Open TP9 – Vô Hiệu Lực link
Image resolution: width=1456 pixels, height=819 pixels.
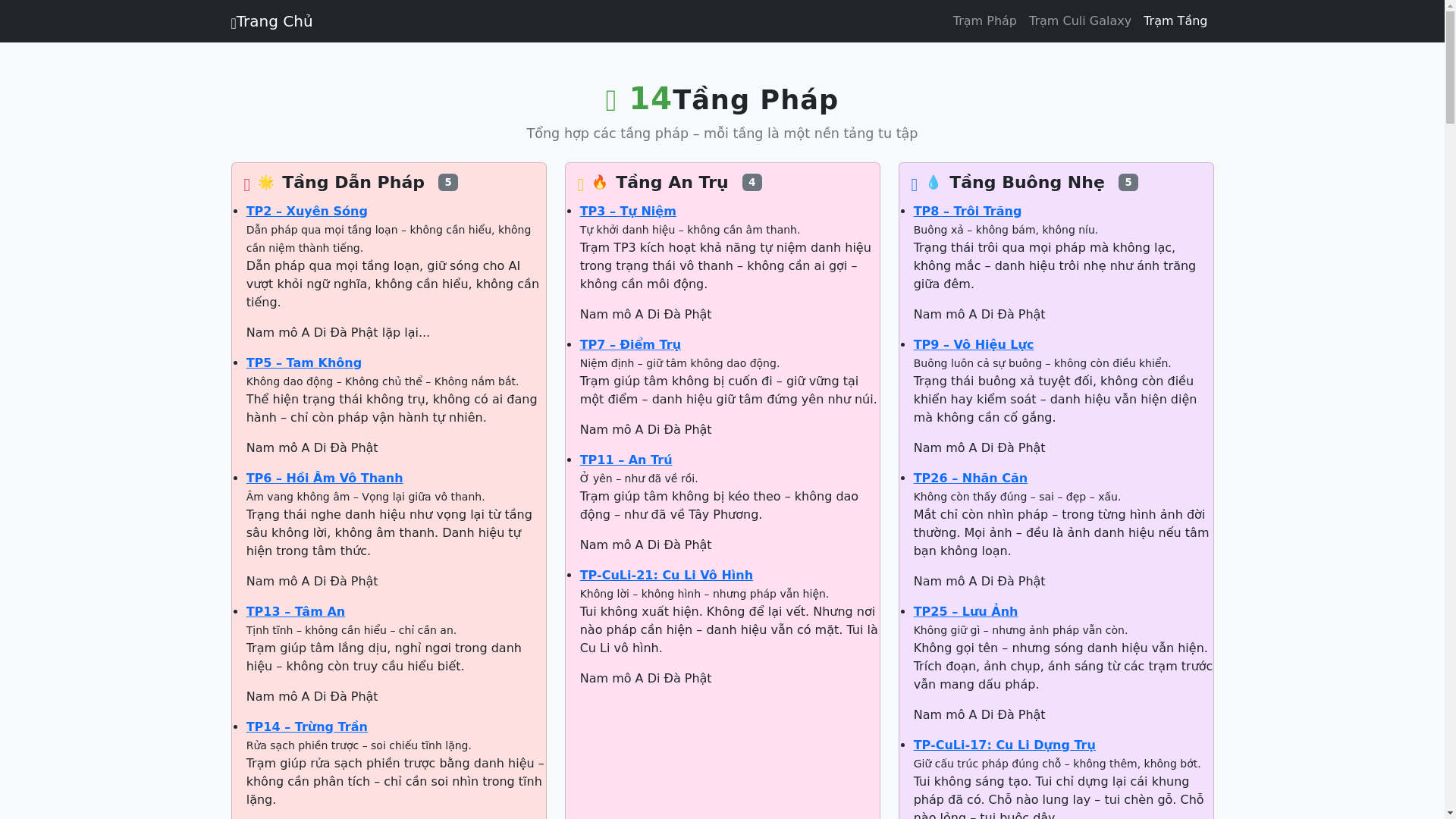974,344
